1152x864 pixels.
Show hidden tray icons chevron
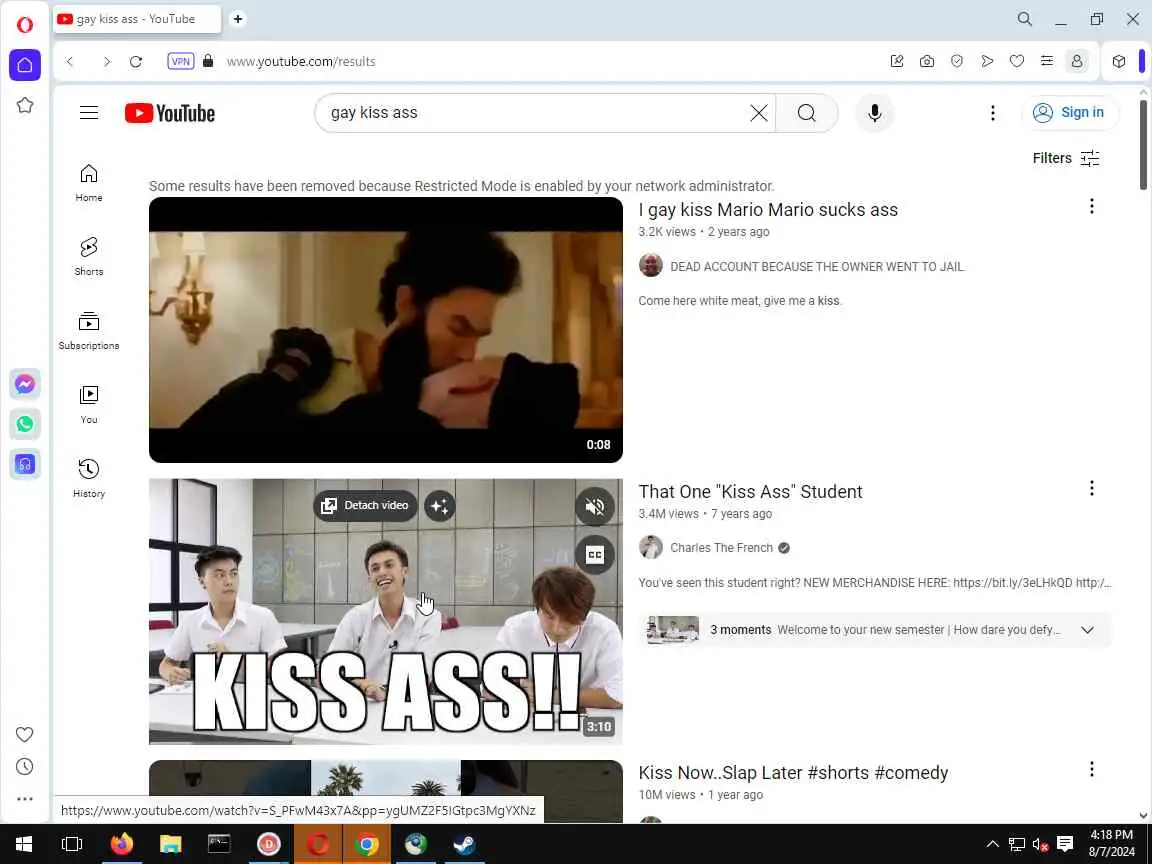click(993, 844)
